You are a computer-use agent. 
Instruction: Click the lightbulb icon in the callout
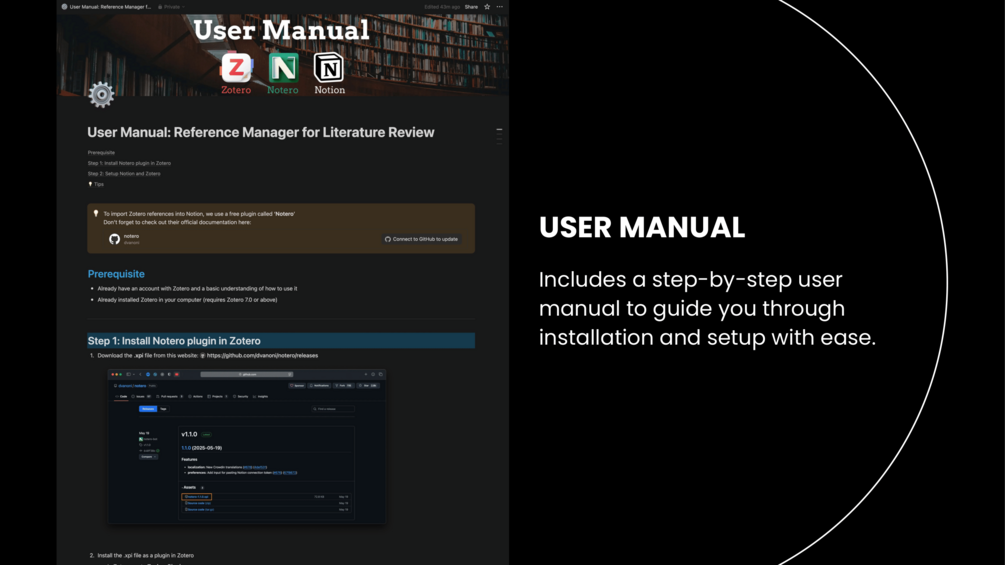(x=96, y=213)
